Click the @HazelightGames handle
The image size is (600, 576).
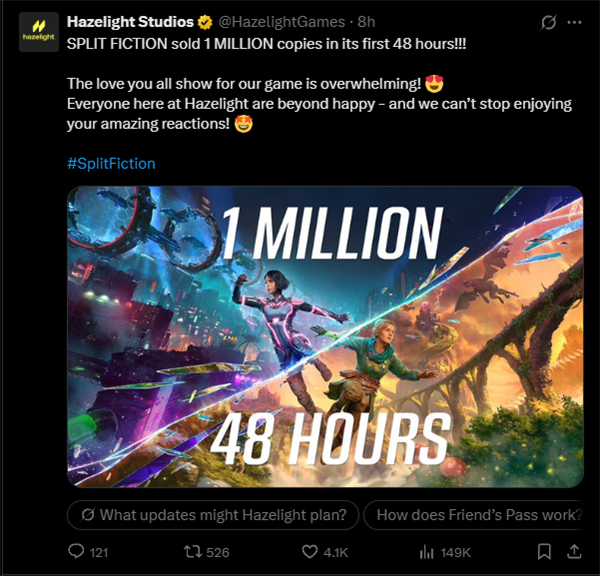(275, 22)
